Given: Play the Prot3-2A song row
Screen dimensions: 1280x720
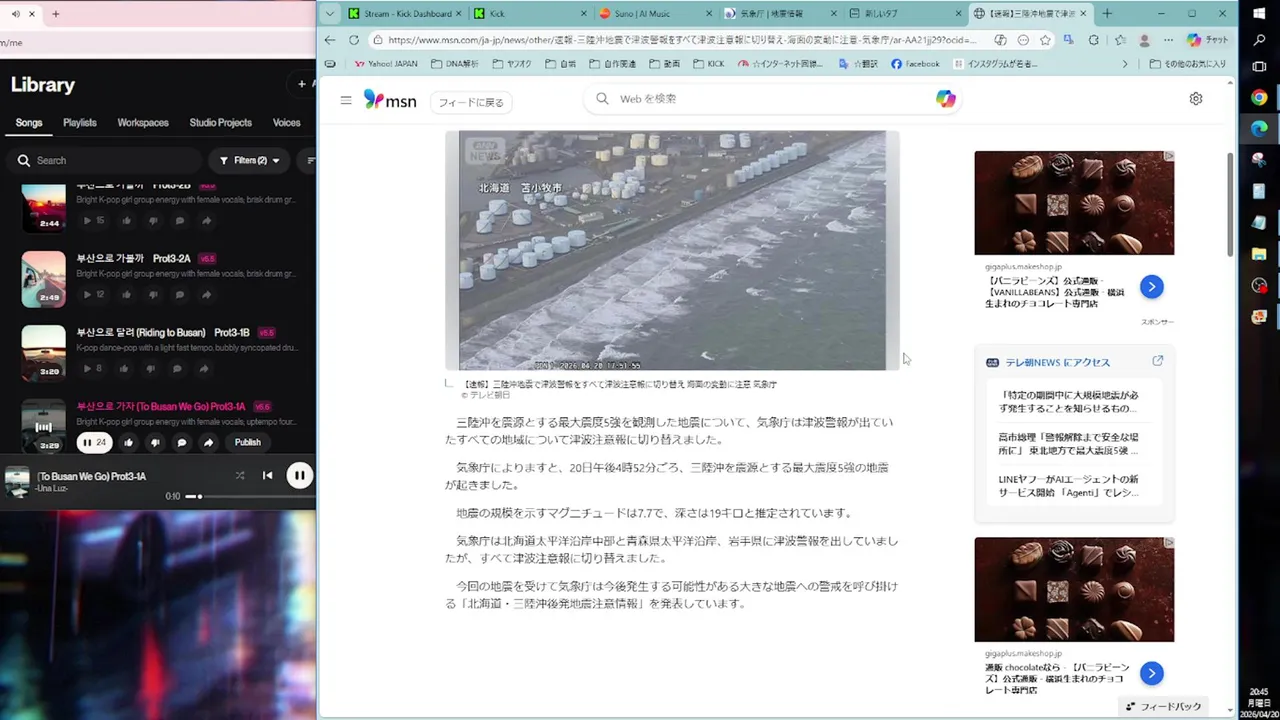Looking at the screenshot, I should pyautogui.click(x=94, y=294).
